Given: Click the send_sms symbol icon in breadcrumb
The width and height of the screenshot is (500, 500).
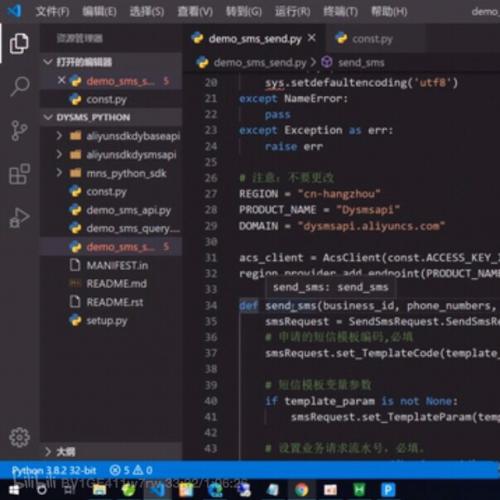Looking at the screenshot, I should [x=327, y=62].
